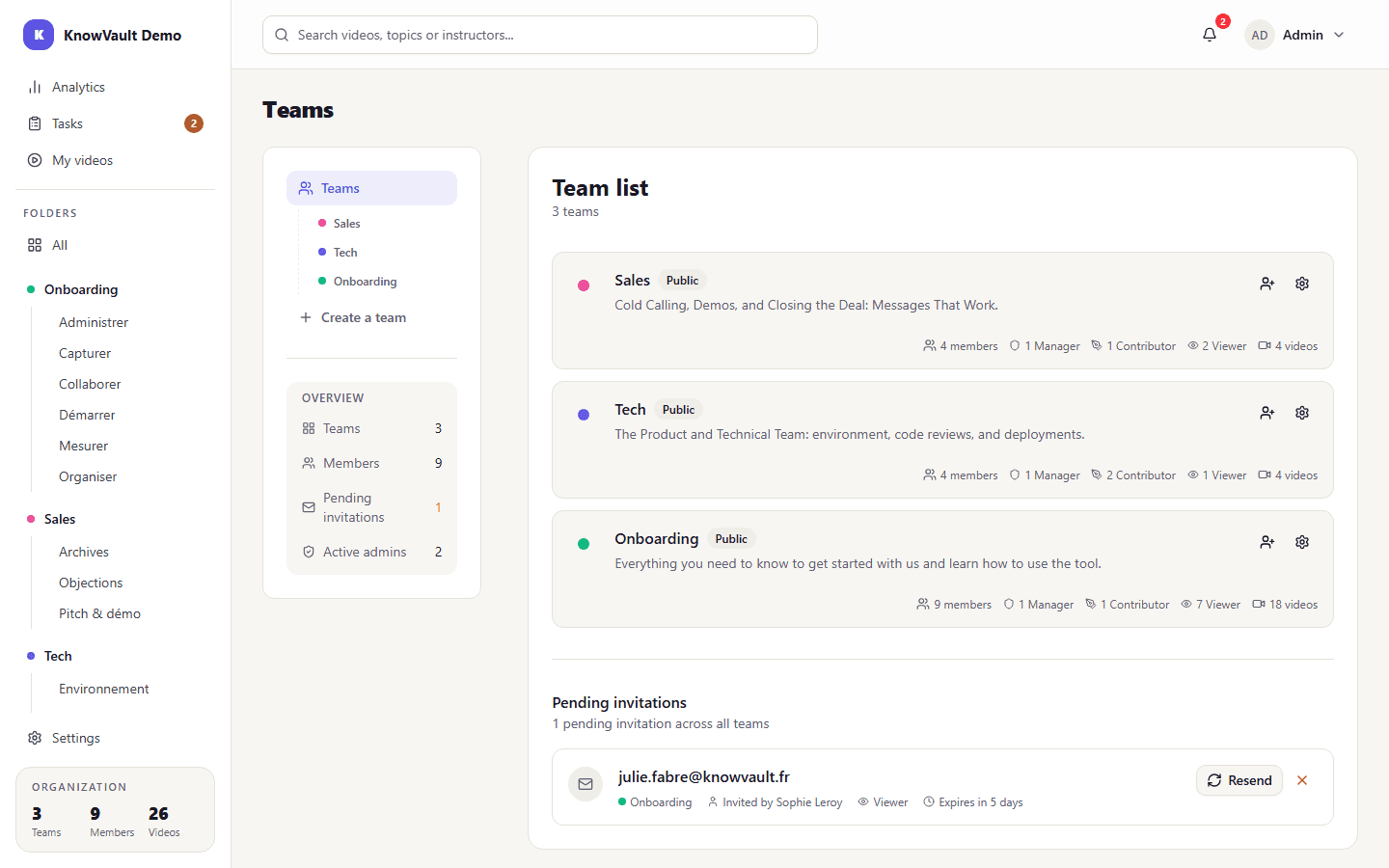Select the Teams tab in the panel
The image size is (1389, 868).
click(x=371, y=188)
